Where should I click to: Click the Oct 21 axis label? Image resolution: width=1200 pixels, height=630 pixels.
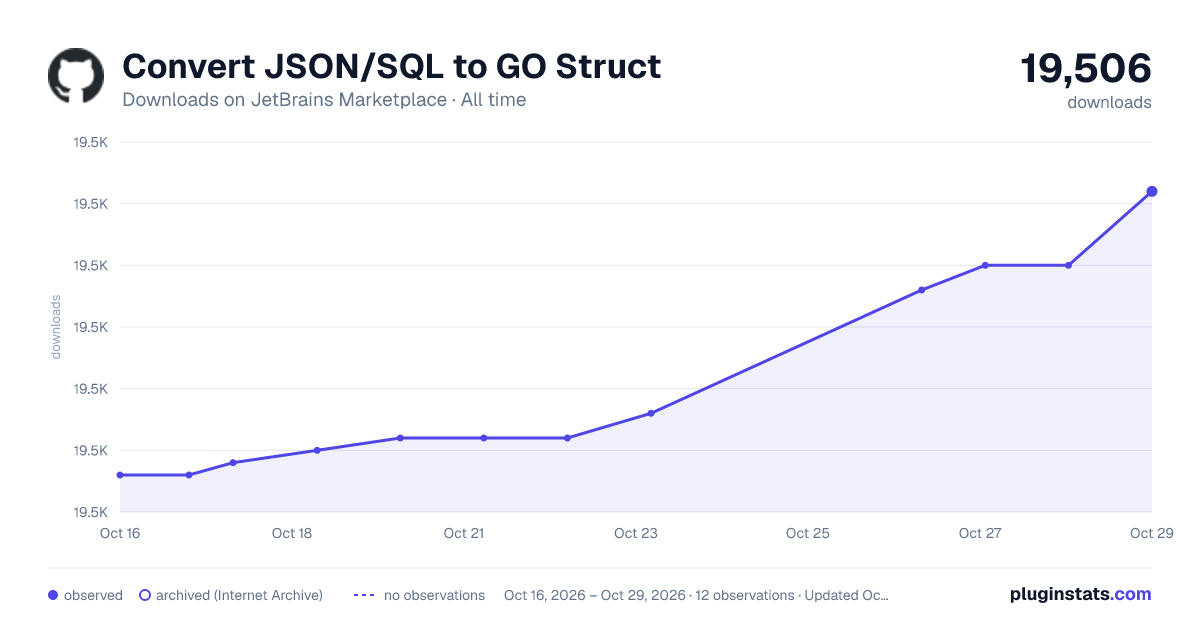point(464,533)
